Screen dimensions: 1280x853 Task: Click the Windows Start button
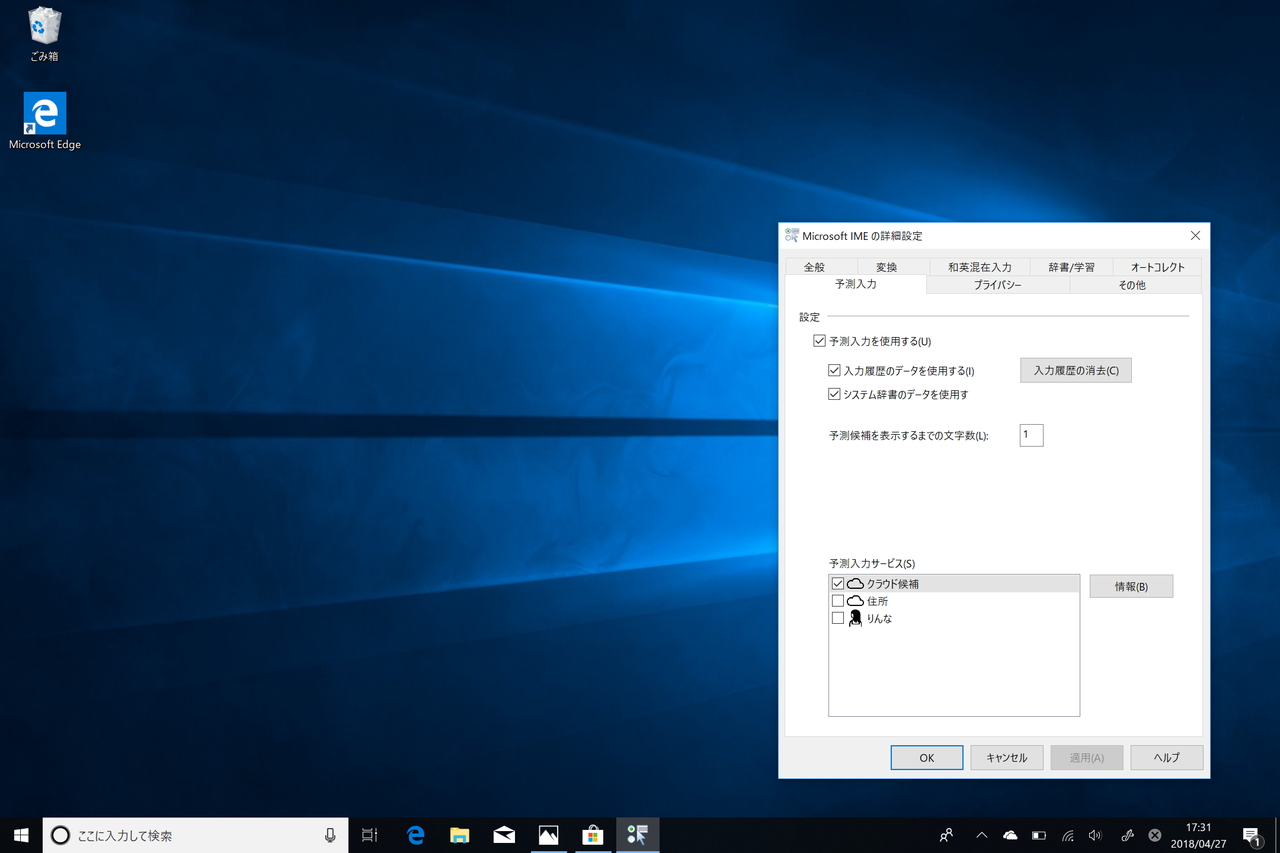(x=20, y=835)
